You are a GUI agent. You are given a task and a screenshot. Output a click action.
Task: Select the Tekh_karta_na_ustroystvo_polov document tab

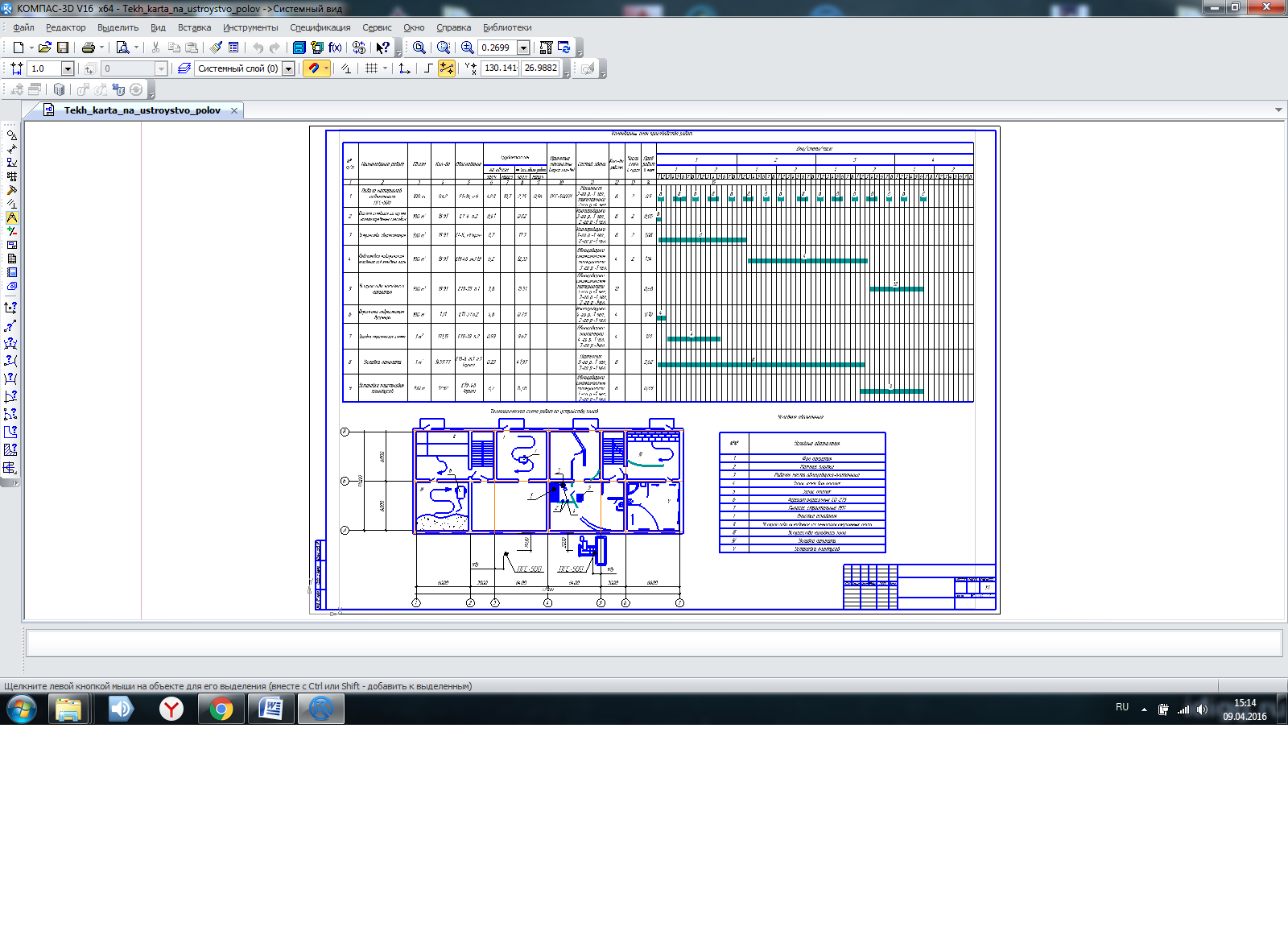[x=142, y=110]
